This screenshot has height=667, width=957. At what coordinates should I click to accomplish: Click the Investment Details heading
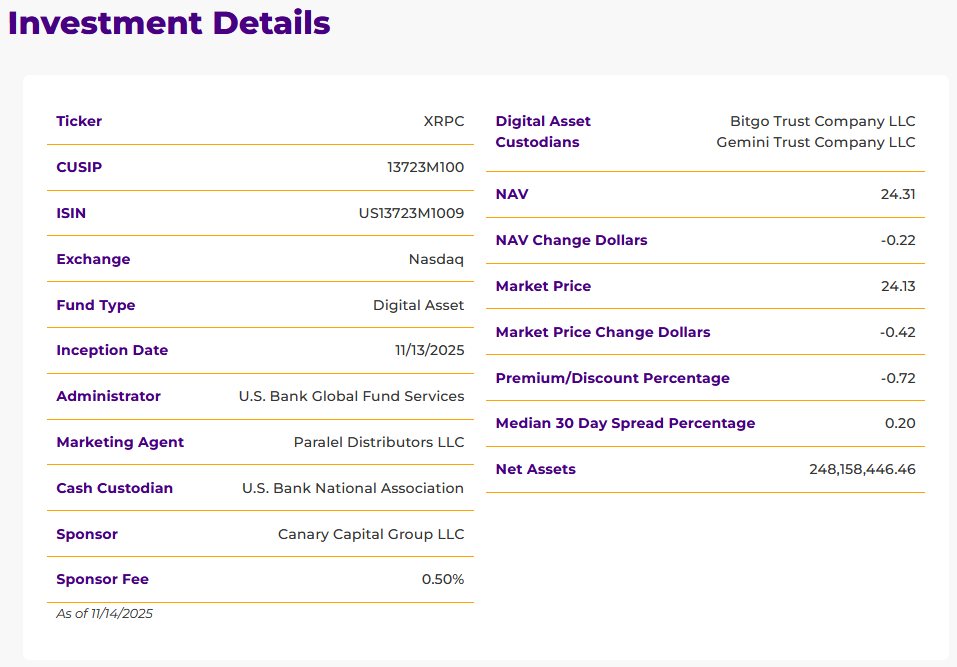tap(169, 23)
